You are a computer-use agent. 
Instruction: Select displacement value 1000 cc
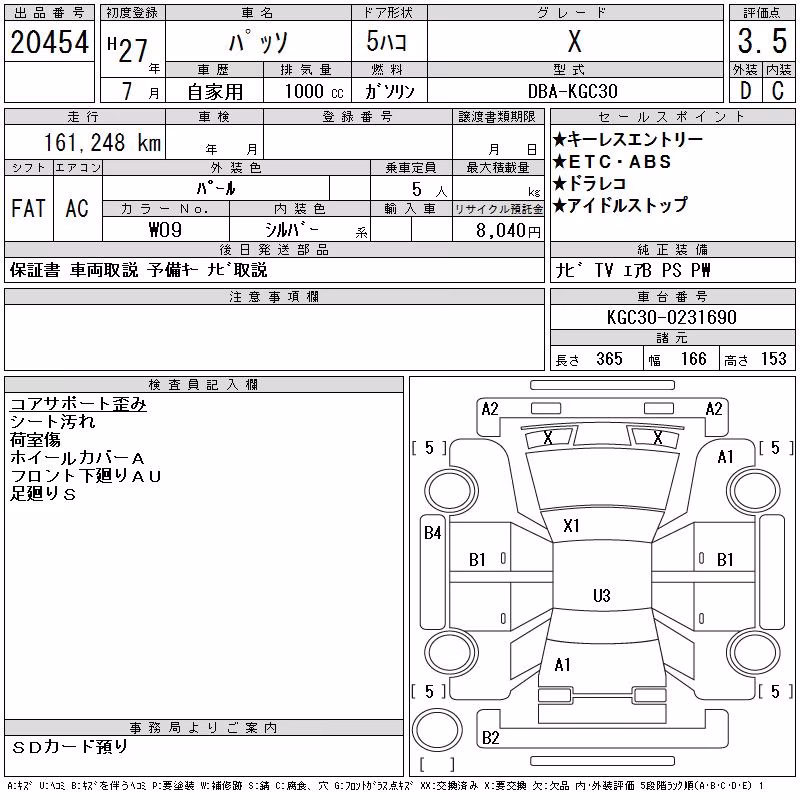(x=314, y=91)
